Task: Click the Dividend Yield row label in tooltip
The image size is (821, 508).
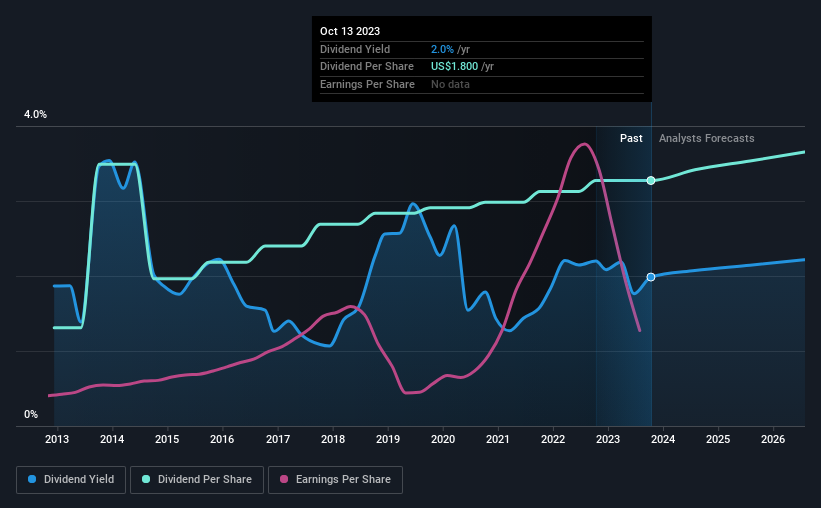Action: tap(355, 49)
